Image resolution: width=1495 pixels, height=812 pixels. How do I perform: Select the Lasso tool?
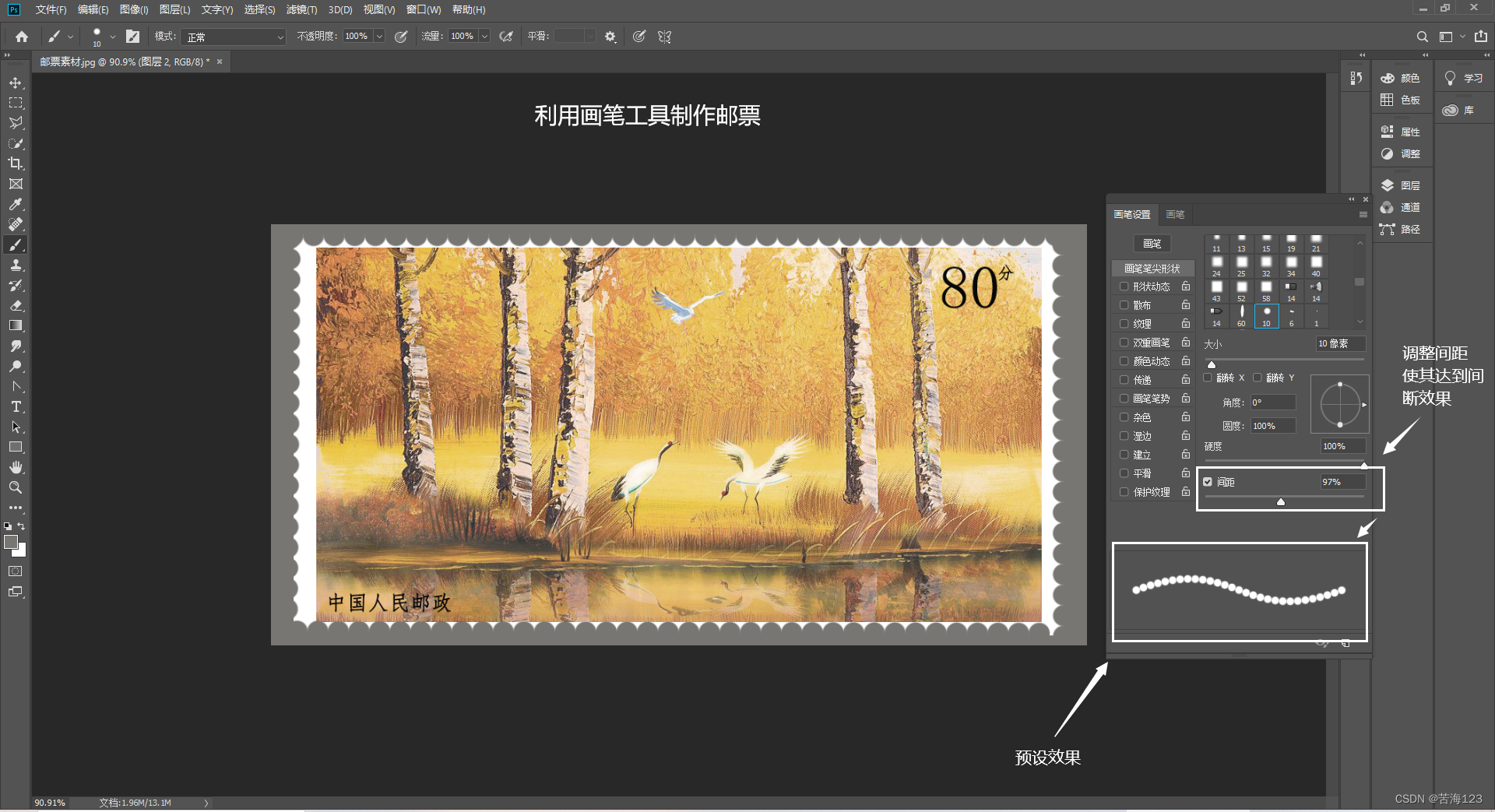(x=16, y=123)
